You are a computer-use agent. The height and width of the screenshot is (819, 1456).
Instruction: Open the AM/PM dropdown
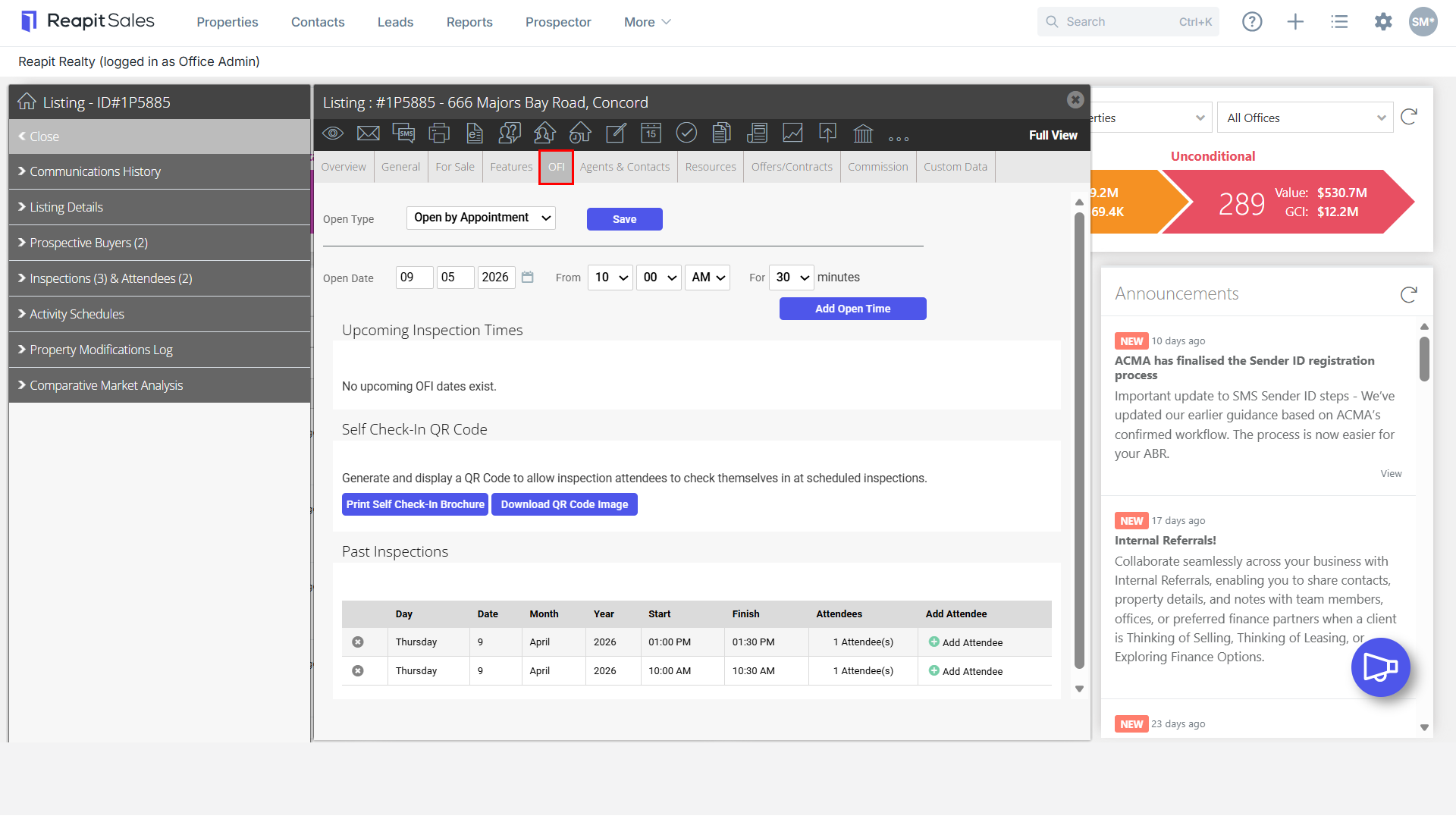tap(708, 278)
